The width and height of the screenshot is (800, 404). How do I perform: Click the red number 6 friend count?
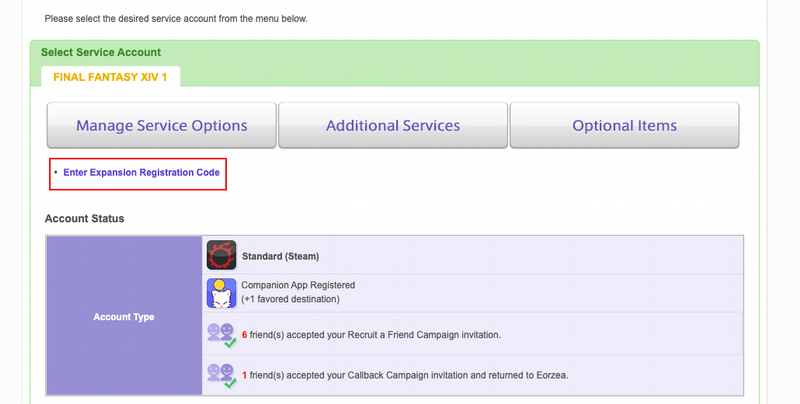[244, 335]
